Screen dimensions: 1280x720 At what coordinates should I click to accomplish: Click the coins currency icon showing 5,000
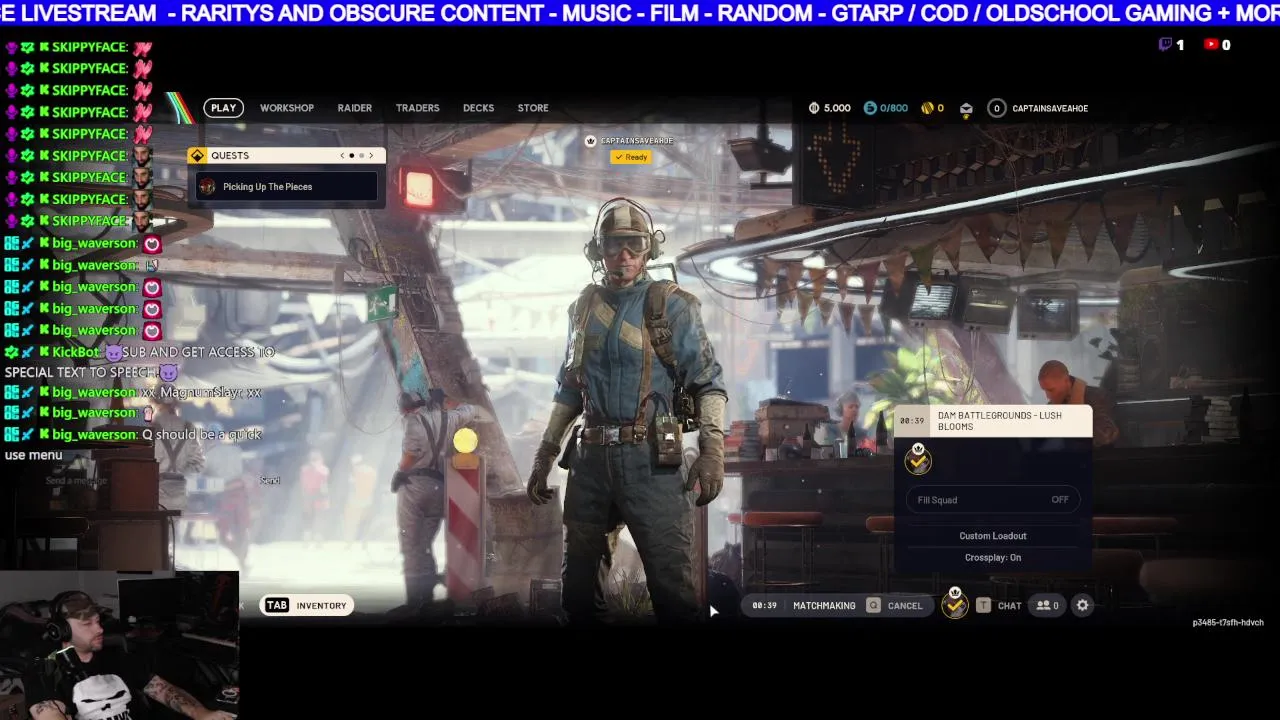point(814,108)
